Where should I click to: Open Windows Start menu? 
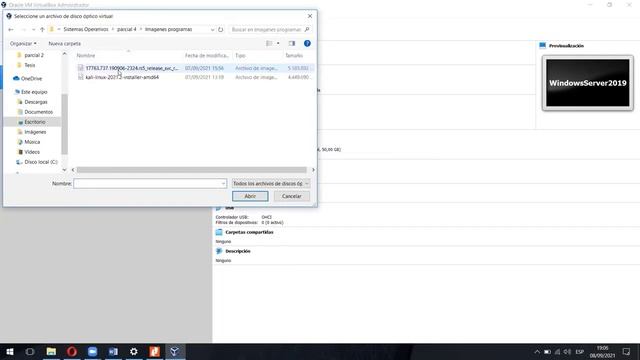click(9, 351)
